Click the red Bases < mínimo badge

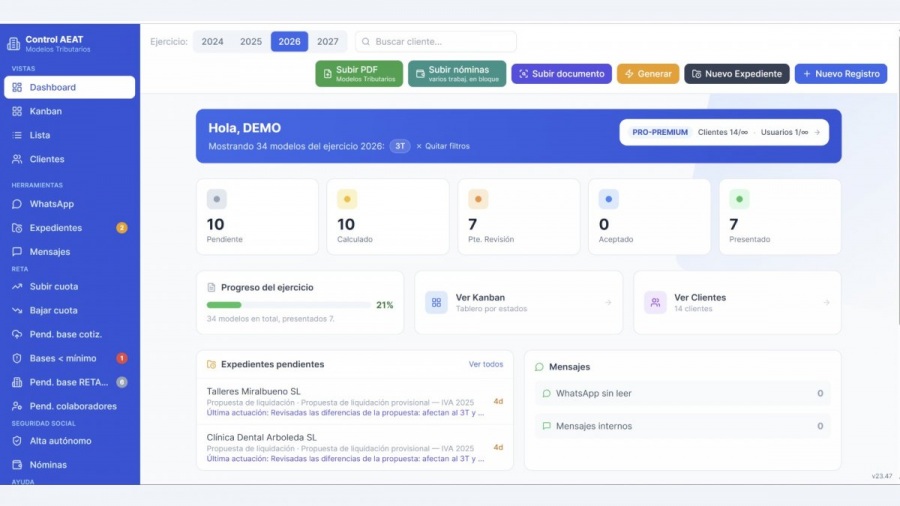[x=122, y=358]
